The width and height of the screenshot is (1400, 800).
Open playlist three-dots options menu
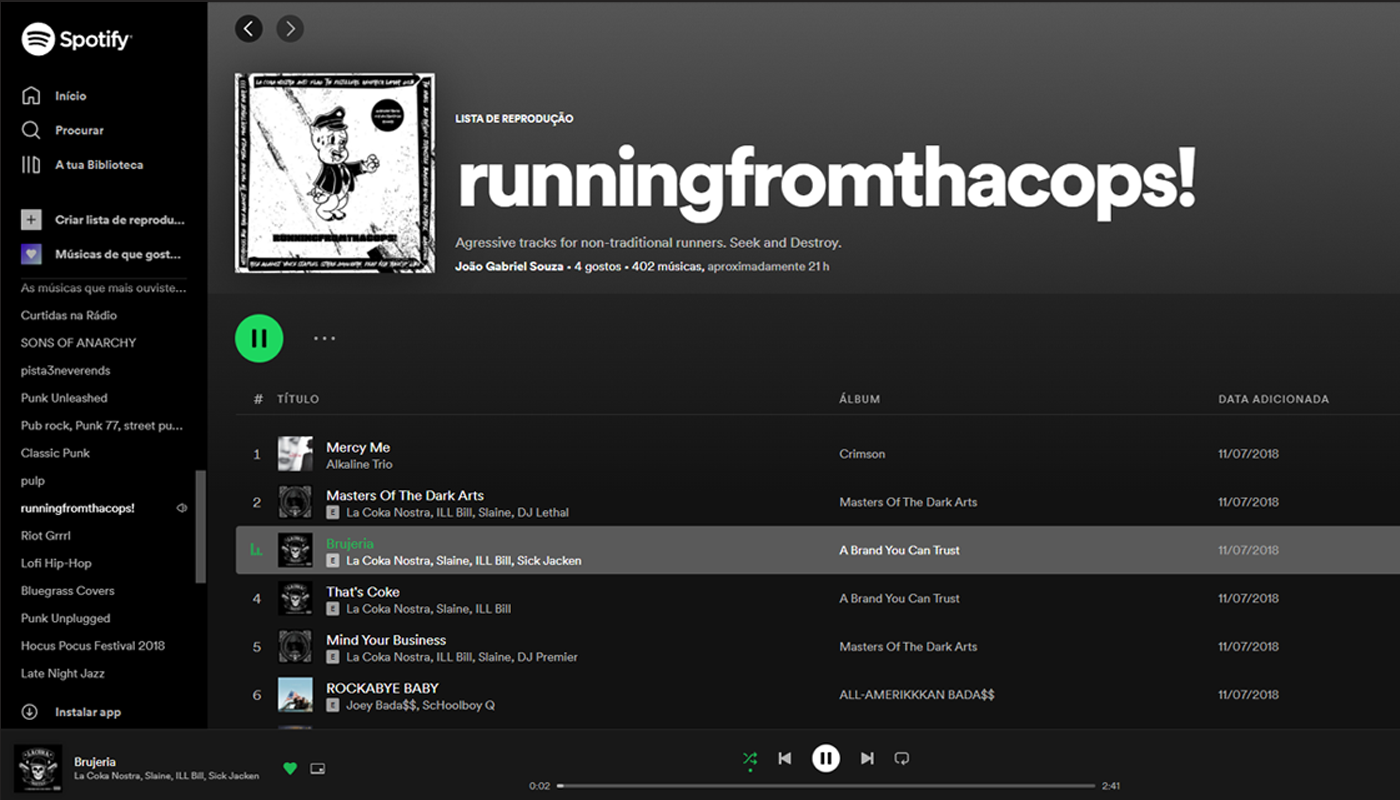tap(324, 338)
